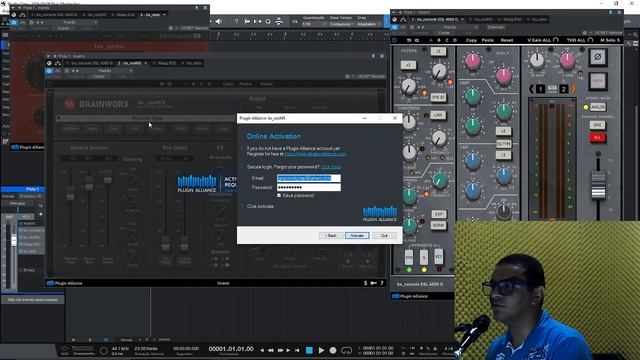The width and height of the screenshot is (640, 360).
Task: Click the Mute button on SSL console
Action: [598, 81]
